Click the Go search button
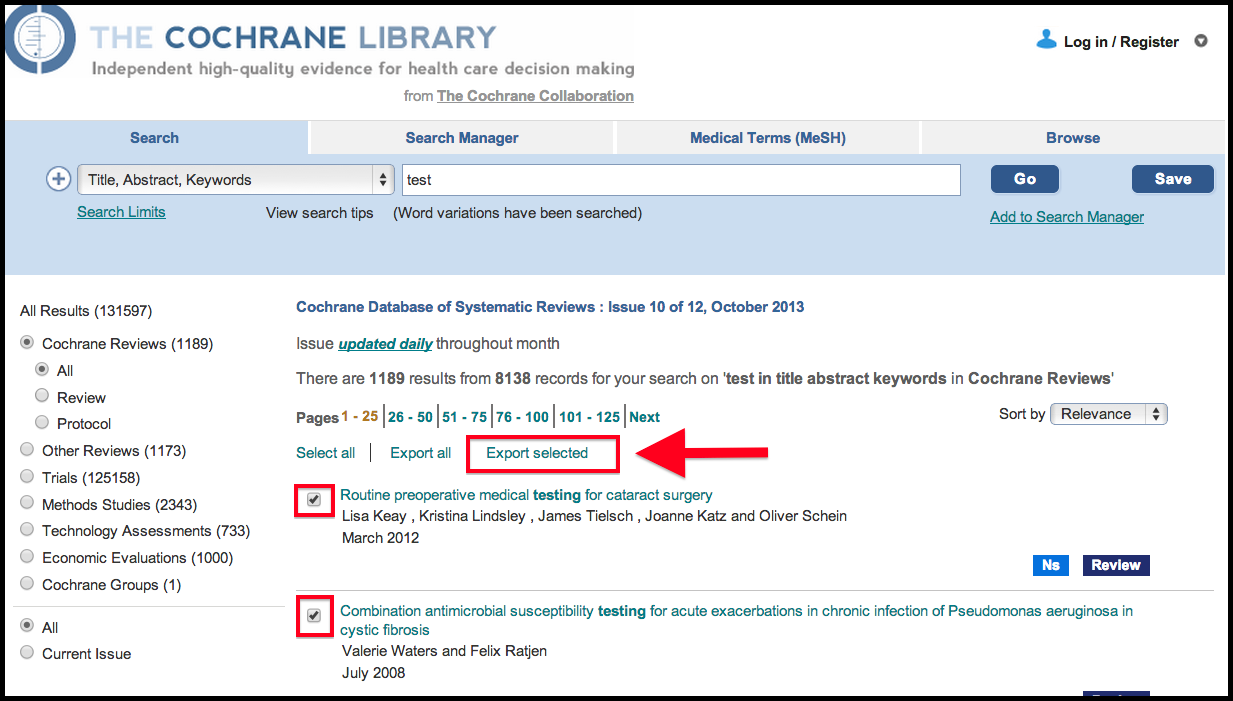The image size is (1233, 701). [x=1025, y=179]
